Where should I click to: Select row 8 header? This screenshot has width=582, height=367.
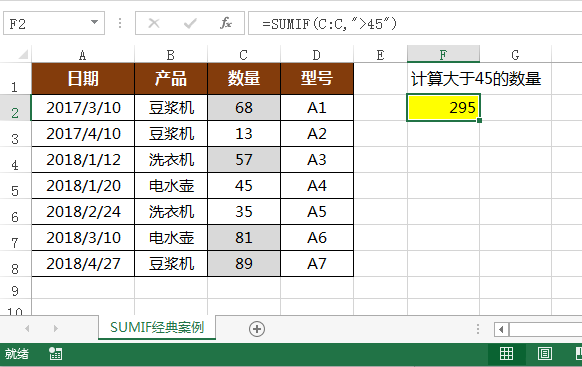[x=15, y=263]
